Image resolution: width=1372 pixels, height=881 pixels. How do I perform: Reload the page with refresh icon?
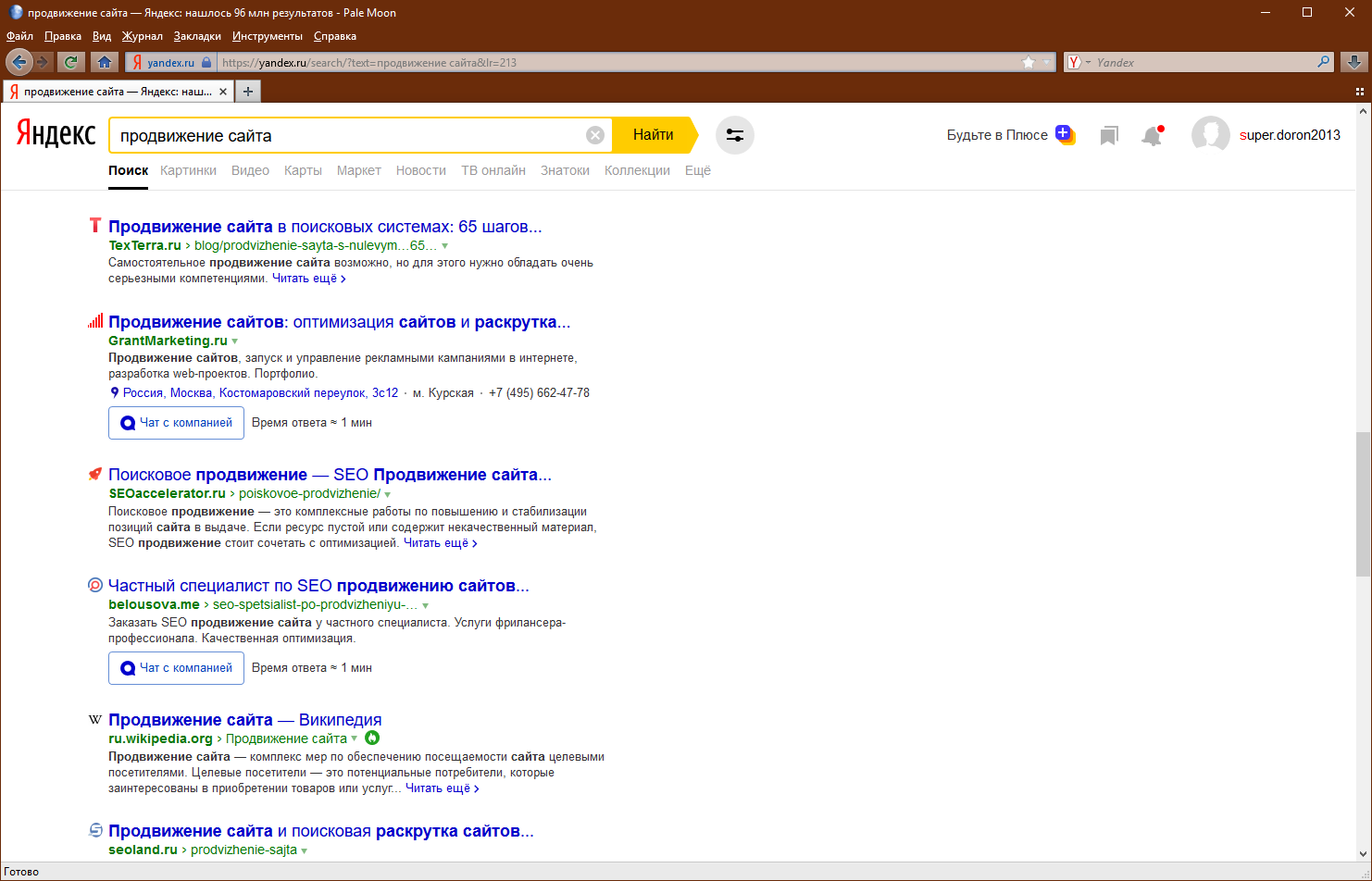tap(70, 62)
